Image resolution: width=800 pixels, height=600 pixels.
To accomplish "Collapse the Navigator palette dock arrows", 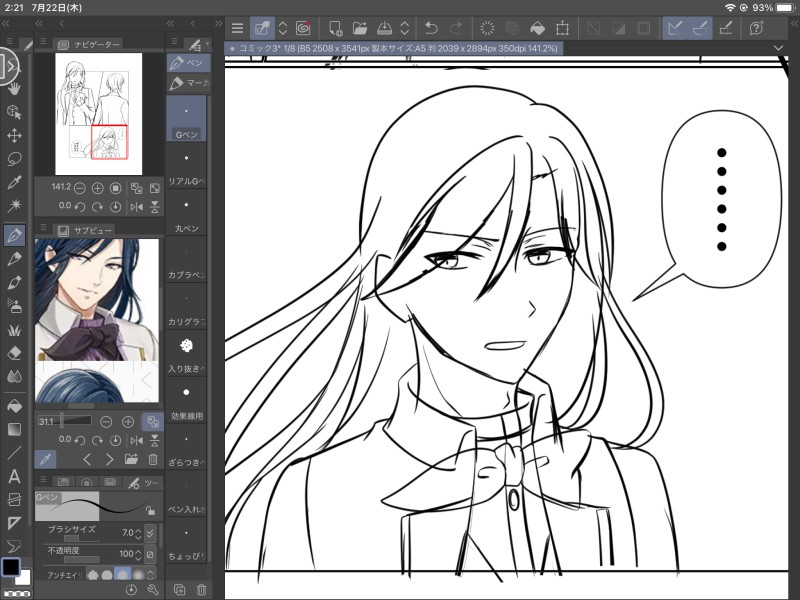I will click(39, 23).
